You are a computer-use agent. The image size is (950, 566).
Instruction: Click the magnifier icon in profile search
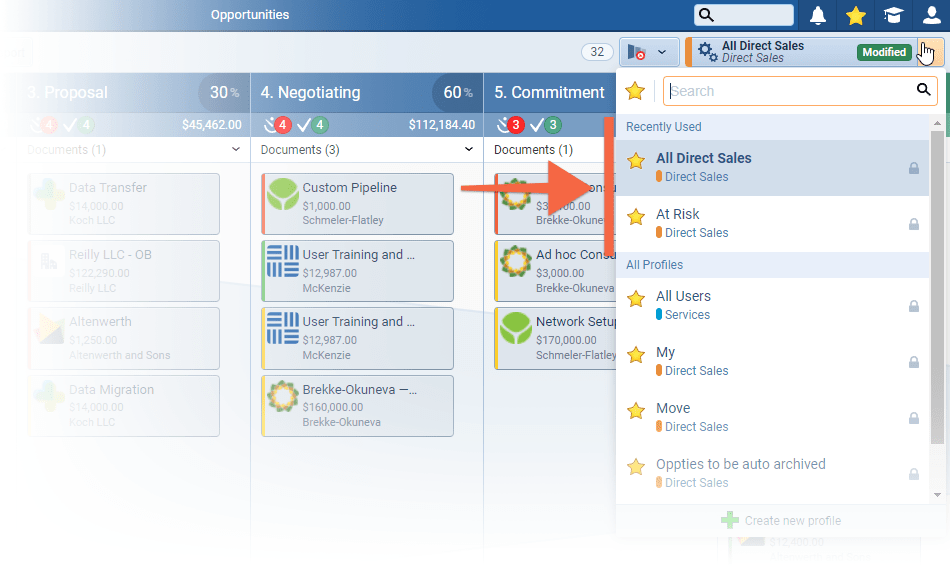pos(923,91)
